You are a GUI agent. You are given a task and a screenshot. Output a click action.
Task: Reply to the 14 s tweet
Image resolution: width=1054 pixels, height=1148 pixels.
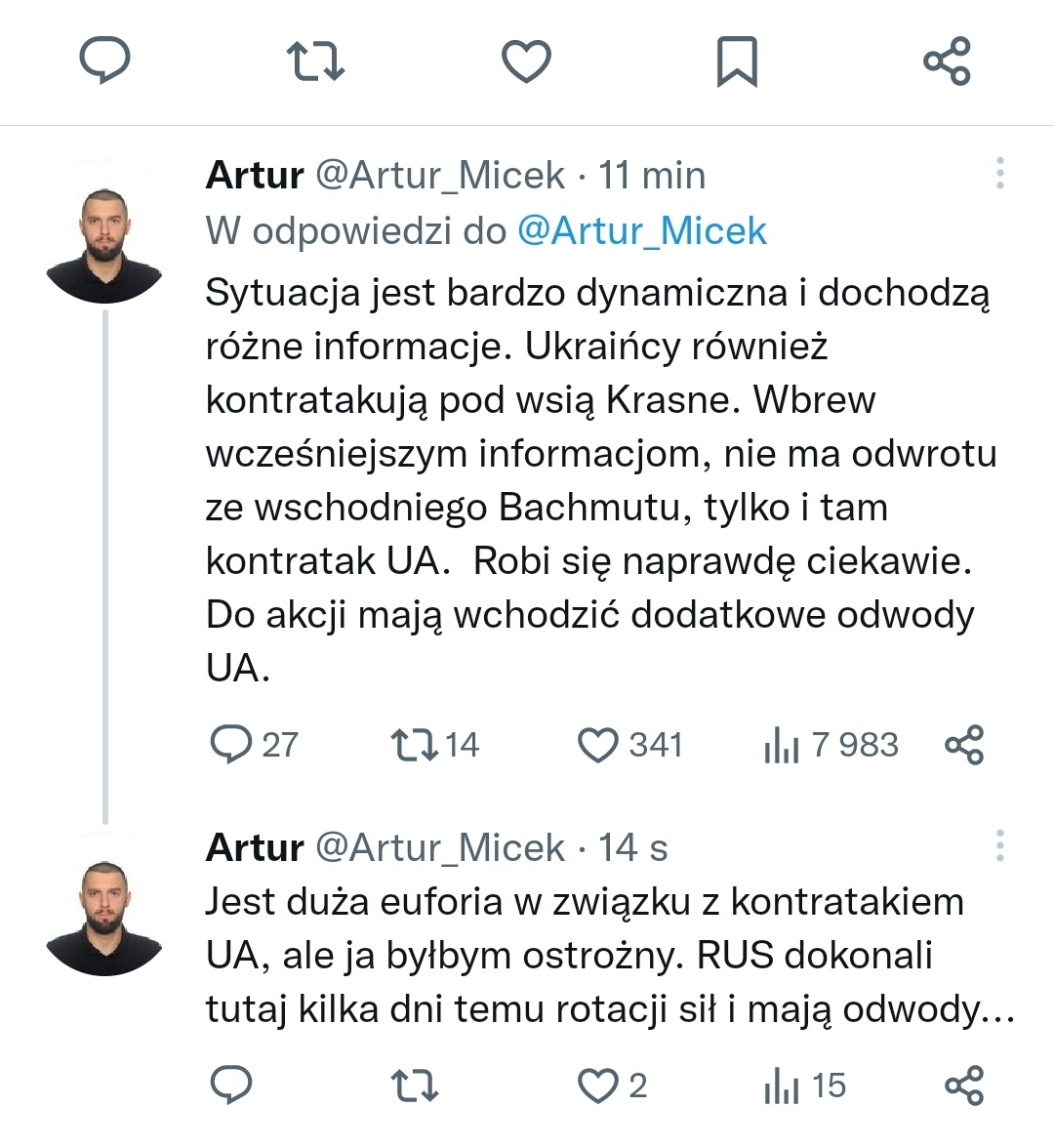[232, 1086]
